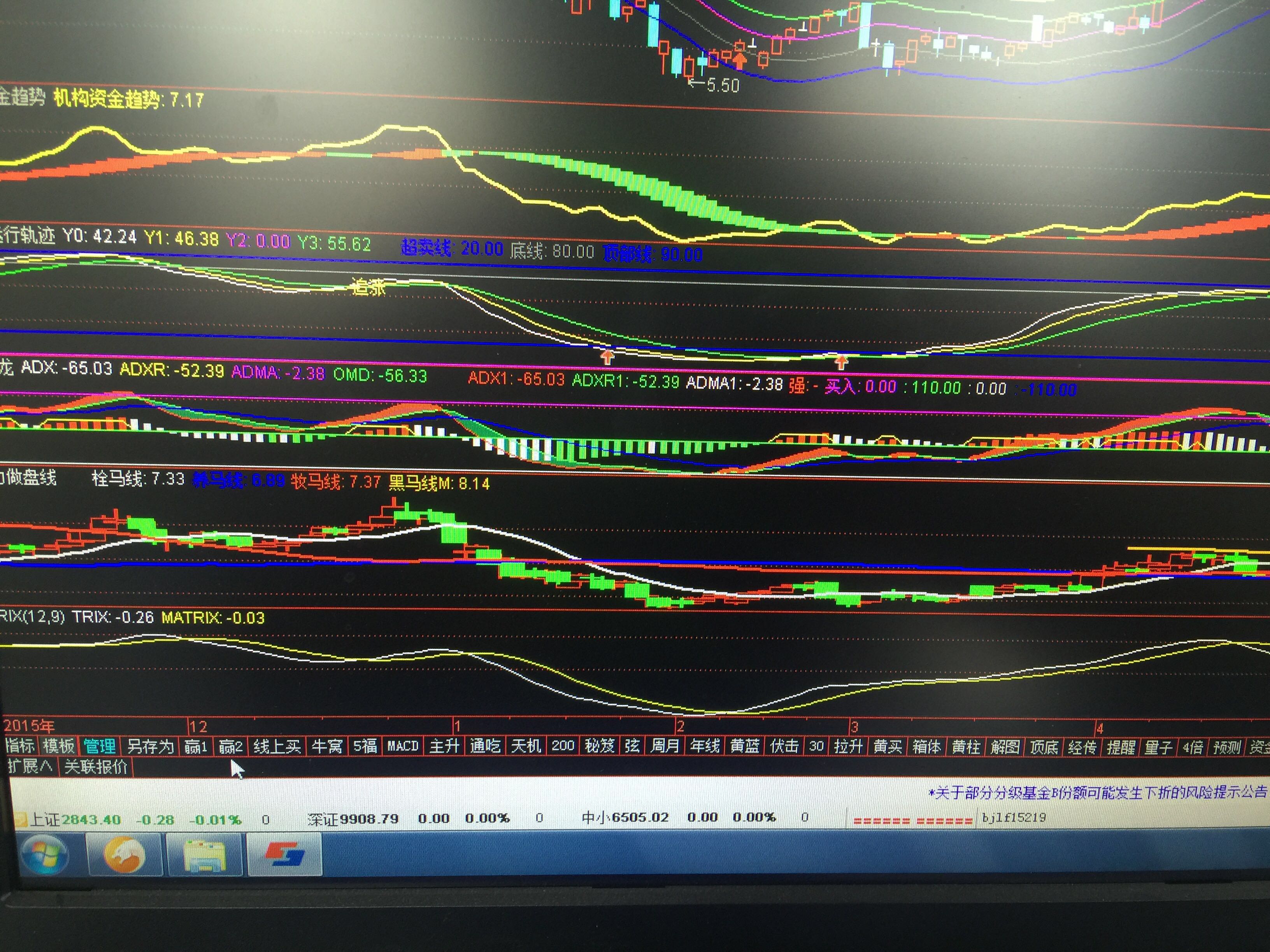Screen dimensions: 1270x952
Task: Choose the 牛窝 template
Action: coord(327,747)
